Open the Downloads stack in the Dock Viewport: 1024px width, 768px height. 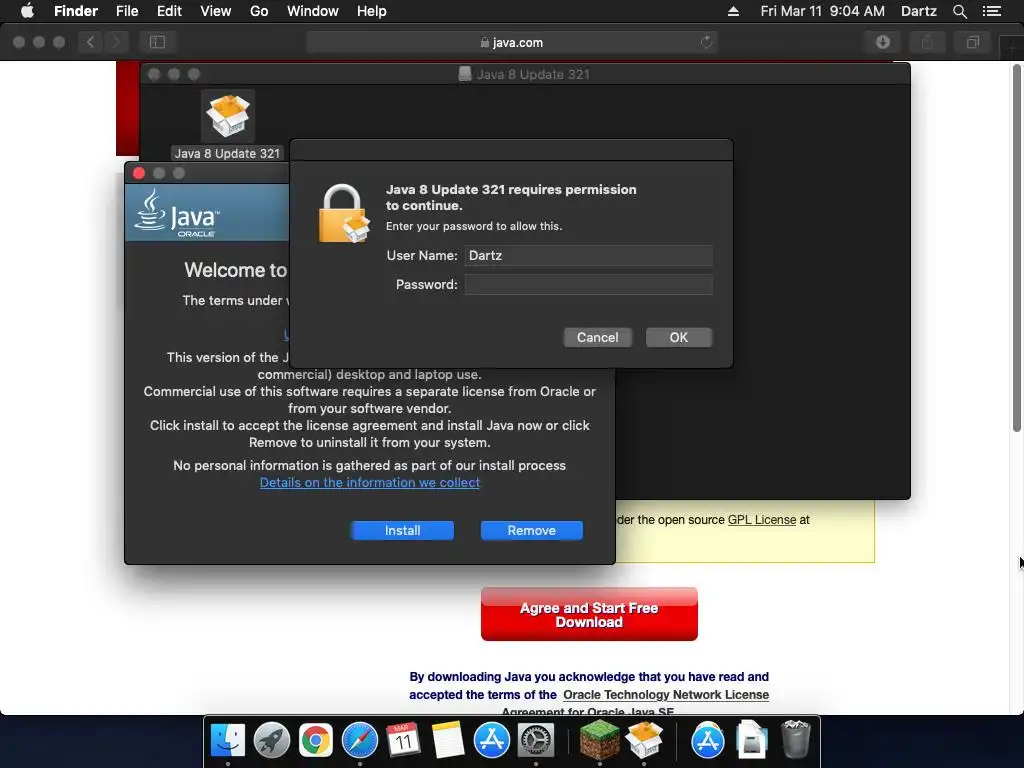[751, 739]
